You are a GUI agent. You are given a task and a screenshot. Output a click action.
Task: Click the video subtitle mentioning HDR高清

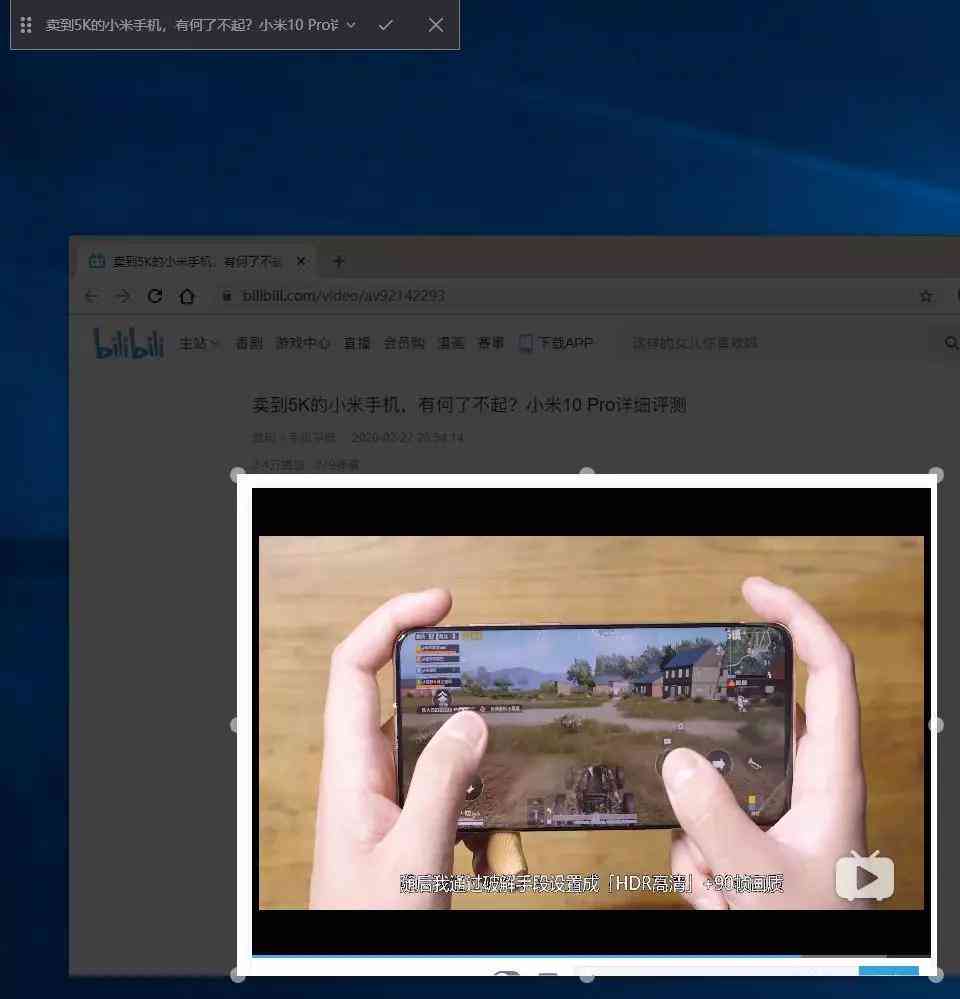(591, 884)
